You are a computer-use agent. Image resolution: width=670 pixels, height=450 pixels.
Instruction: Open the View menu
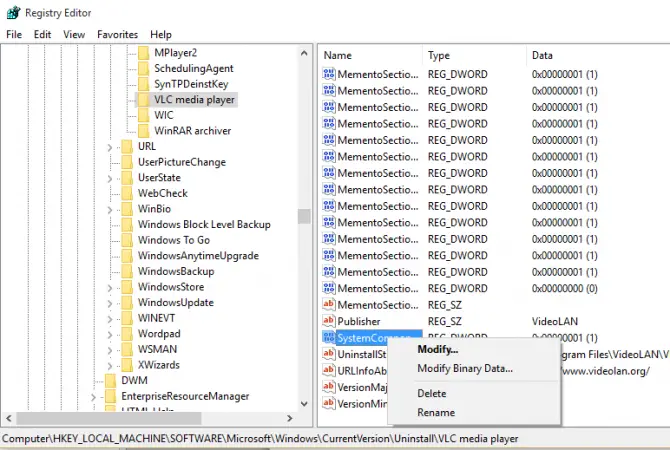coord(74,35)
